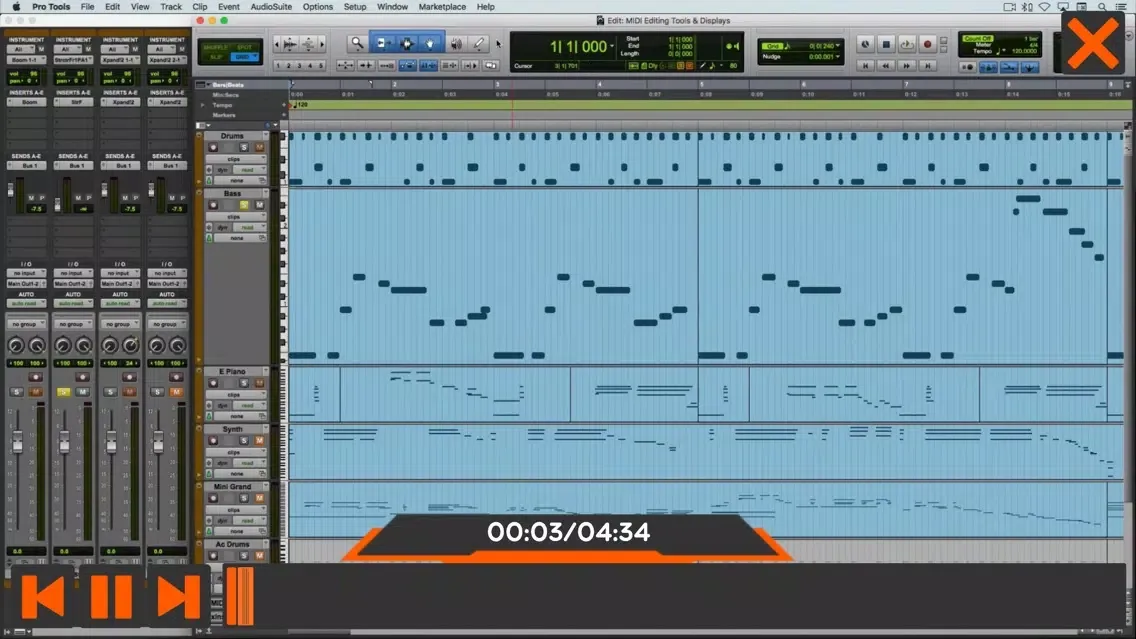Click horizontal zoom in arrow
1136x639 pixels.
tap(322, 45)
